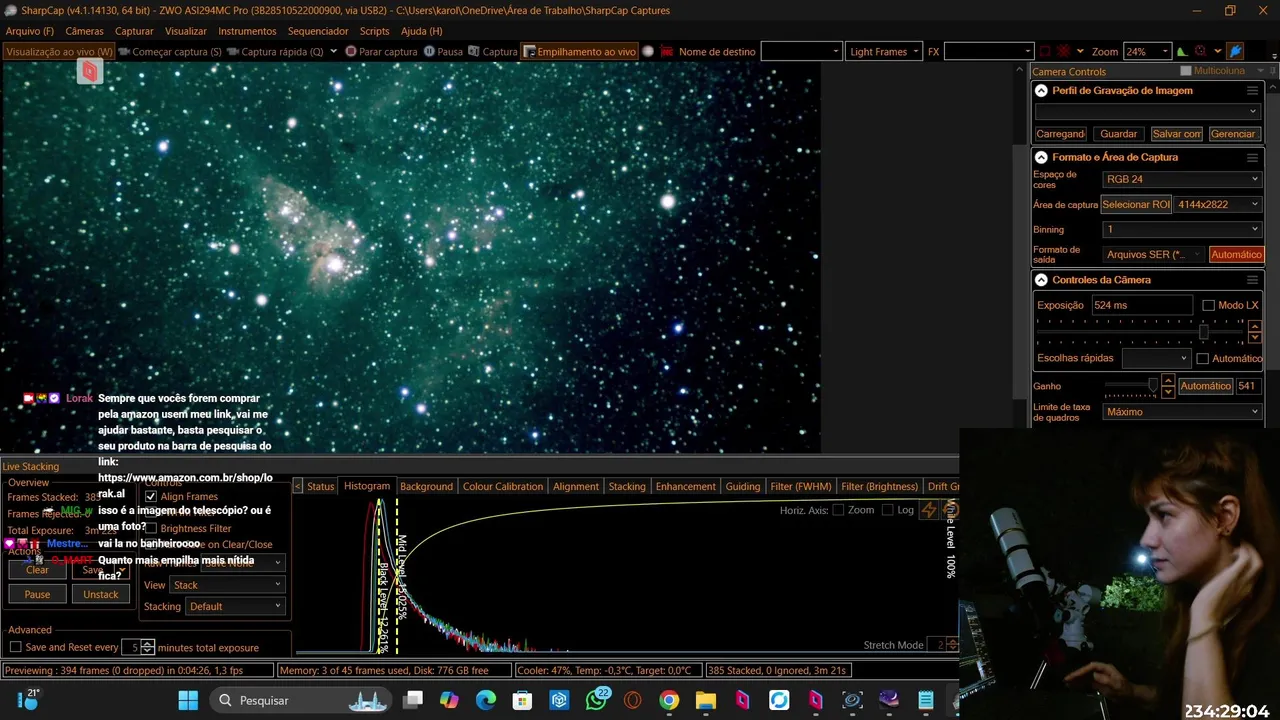This screenshot has height=720, width=1280.
Task: Open the Binning dropdown
Action: 1181,229
